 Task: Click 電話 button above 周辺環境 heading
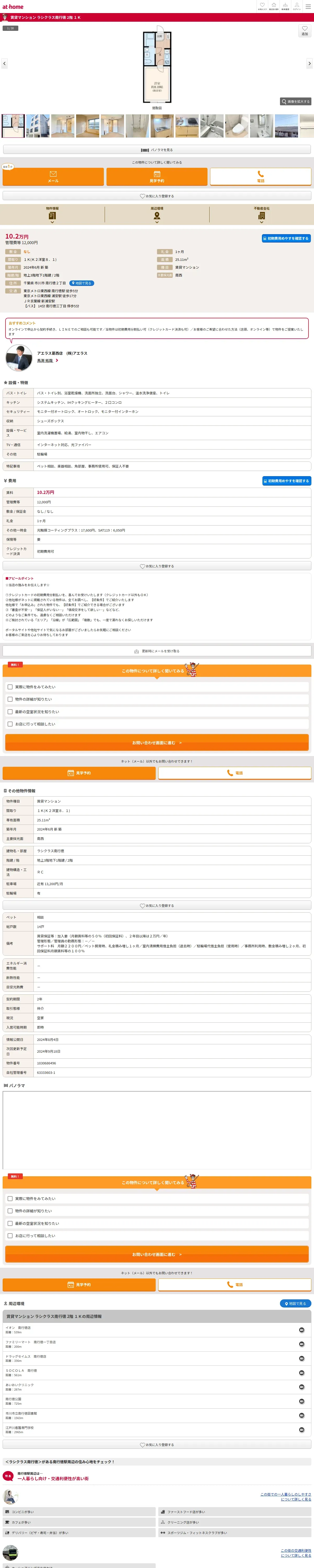point(235,1285)
